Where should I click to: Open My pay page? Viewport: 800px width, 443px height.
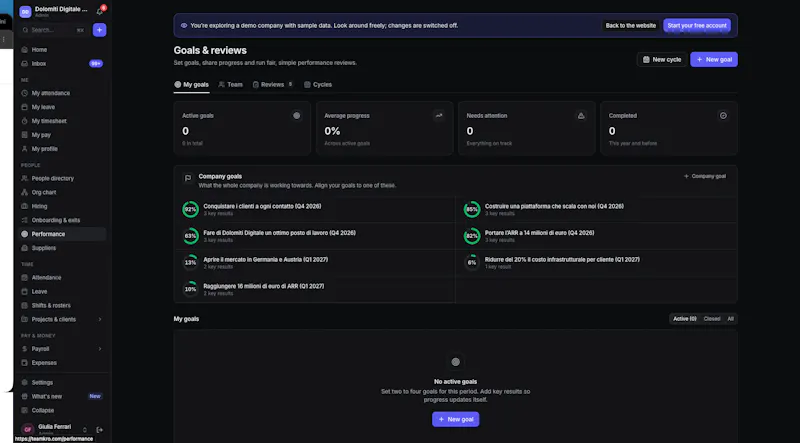[62, 135]
